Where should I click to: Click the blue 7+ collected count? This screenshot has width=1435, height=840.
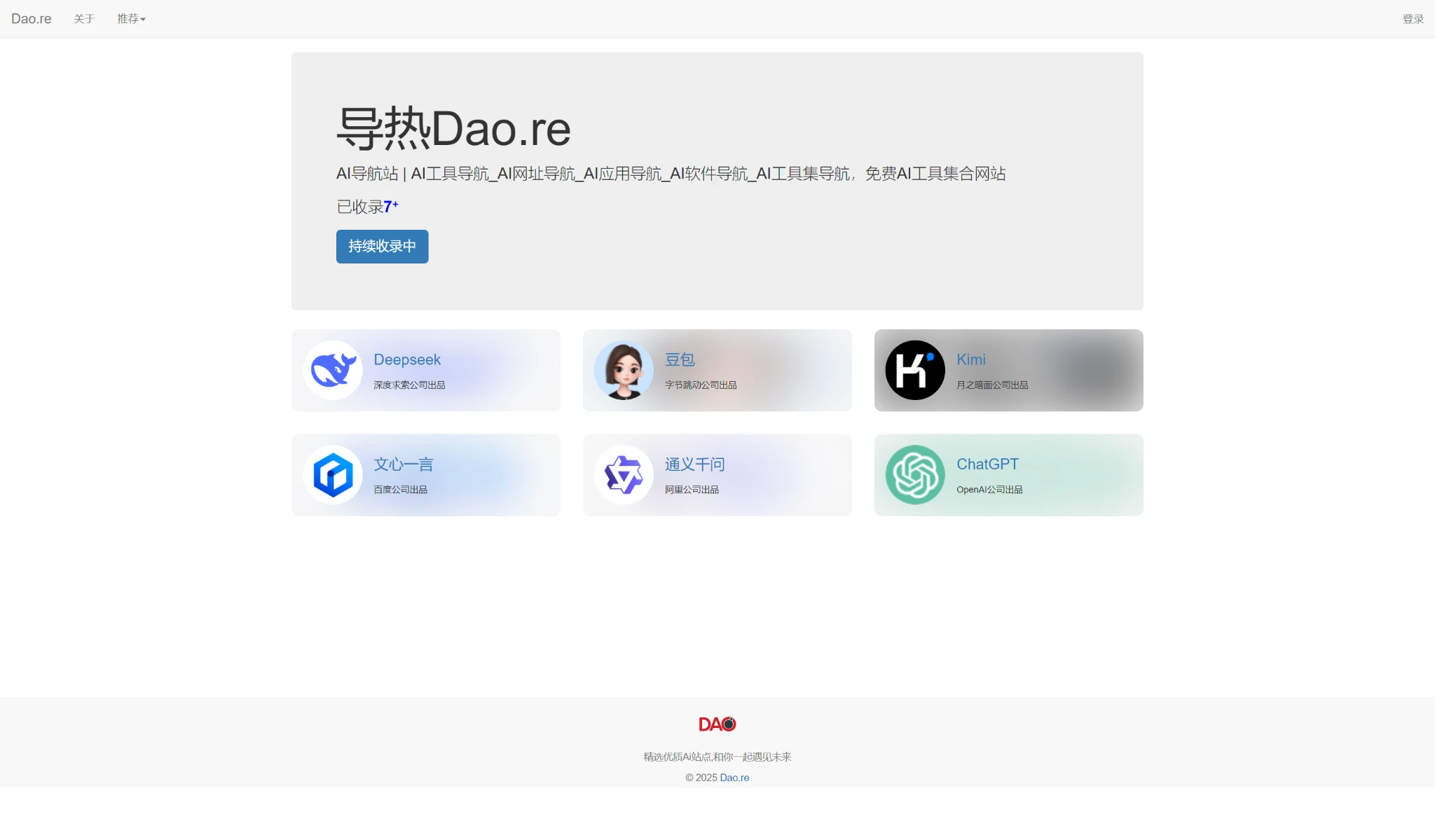point(390,207)
